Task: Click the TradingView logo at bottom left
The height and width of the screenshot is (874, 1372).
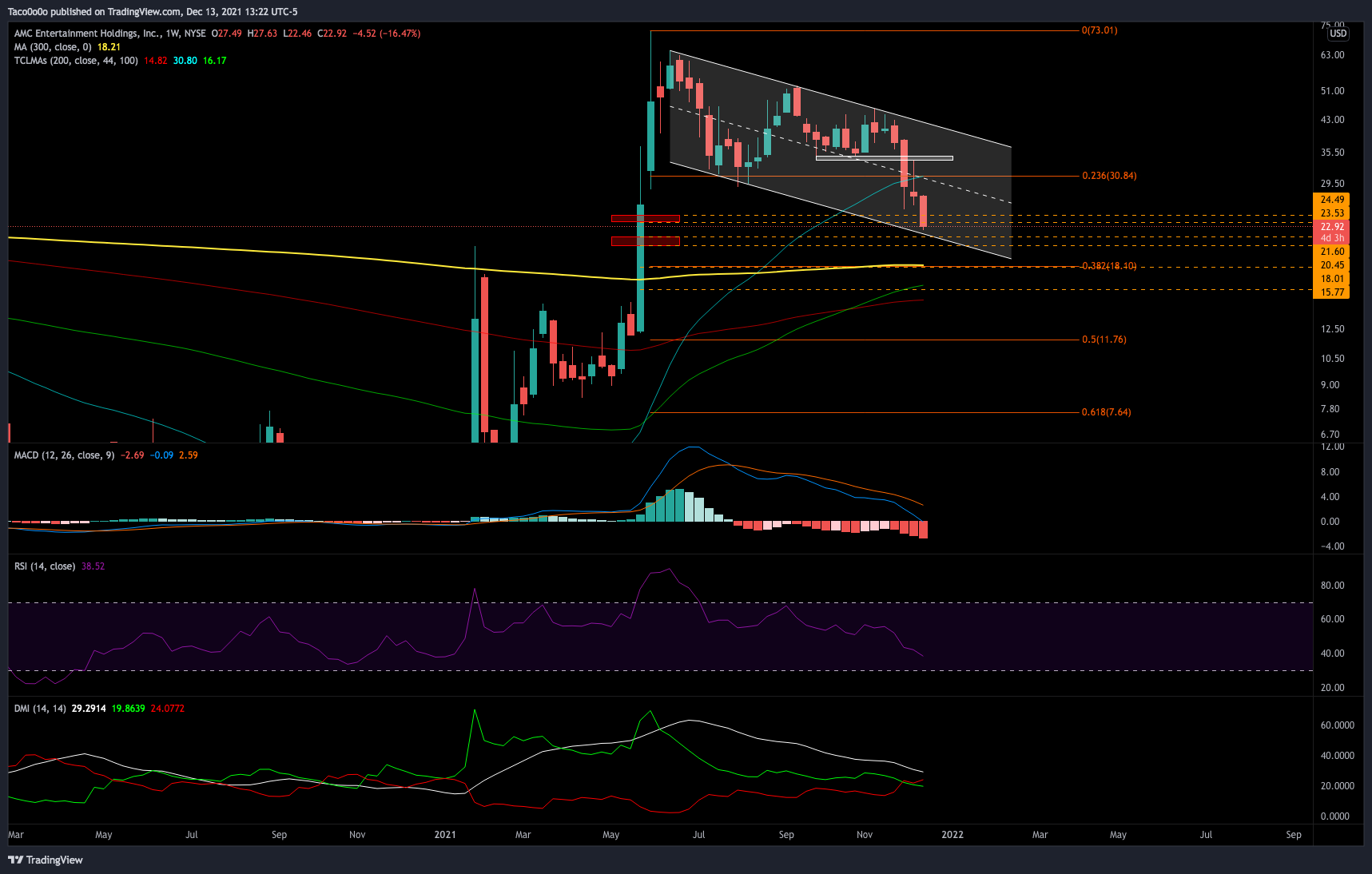Action: click(x=46, y=860)
